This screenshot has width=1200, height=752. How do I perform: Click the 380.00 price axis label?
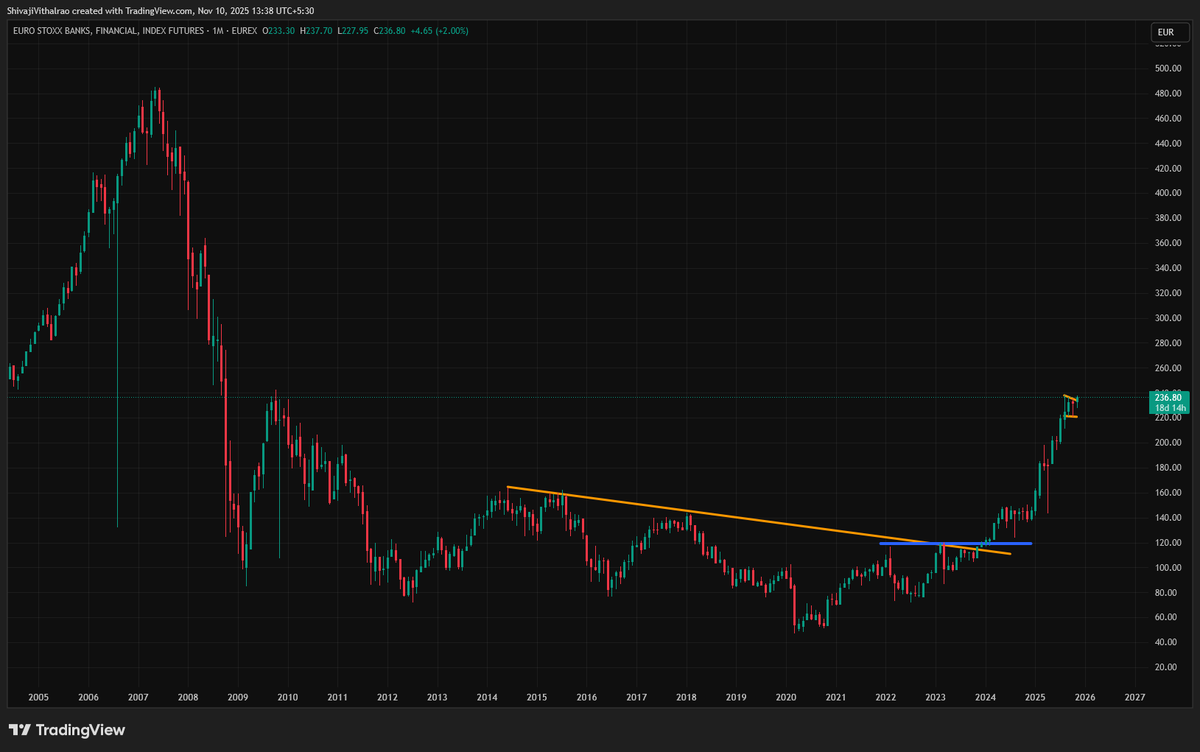click(1167, 219)
